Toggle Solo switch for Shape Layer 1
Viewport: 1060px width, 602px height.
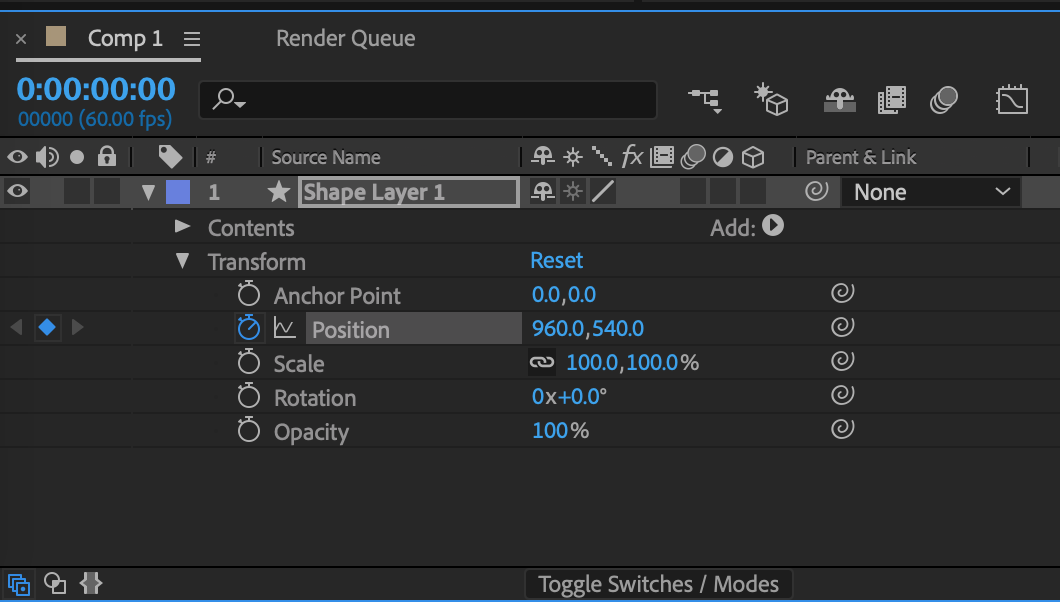[x=77, y=191]
